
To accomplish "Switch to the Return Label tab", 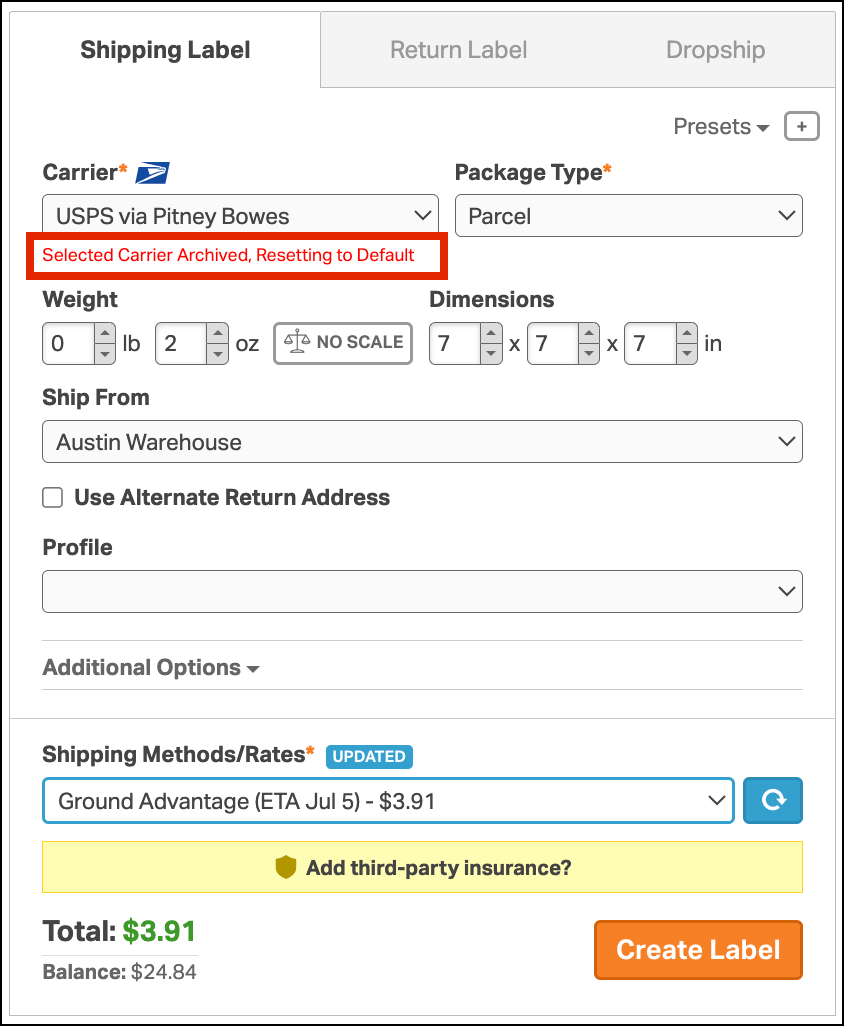I will pos(458,50).
